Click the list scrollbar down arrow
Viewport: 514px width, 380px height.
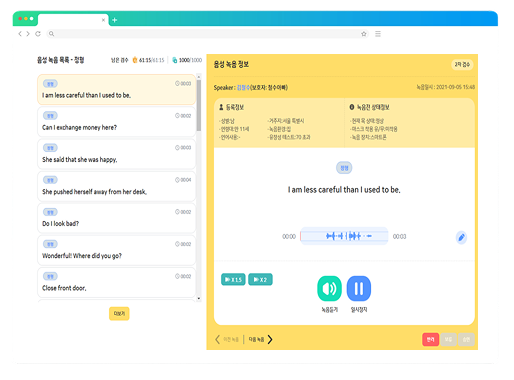[199, 298]
